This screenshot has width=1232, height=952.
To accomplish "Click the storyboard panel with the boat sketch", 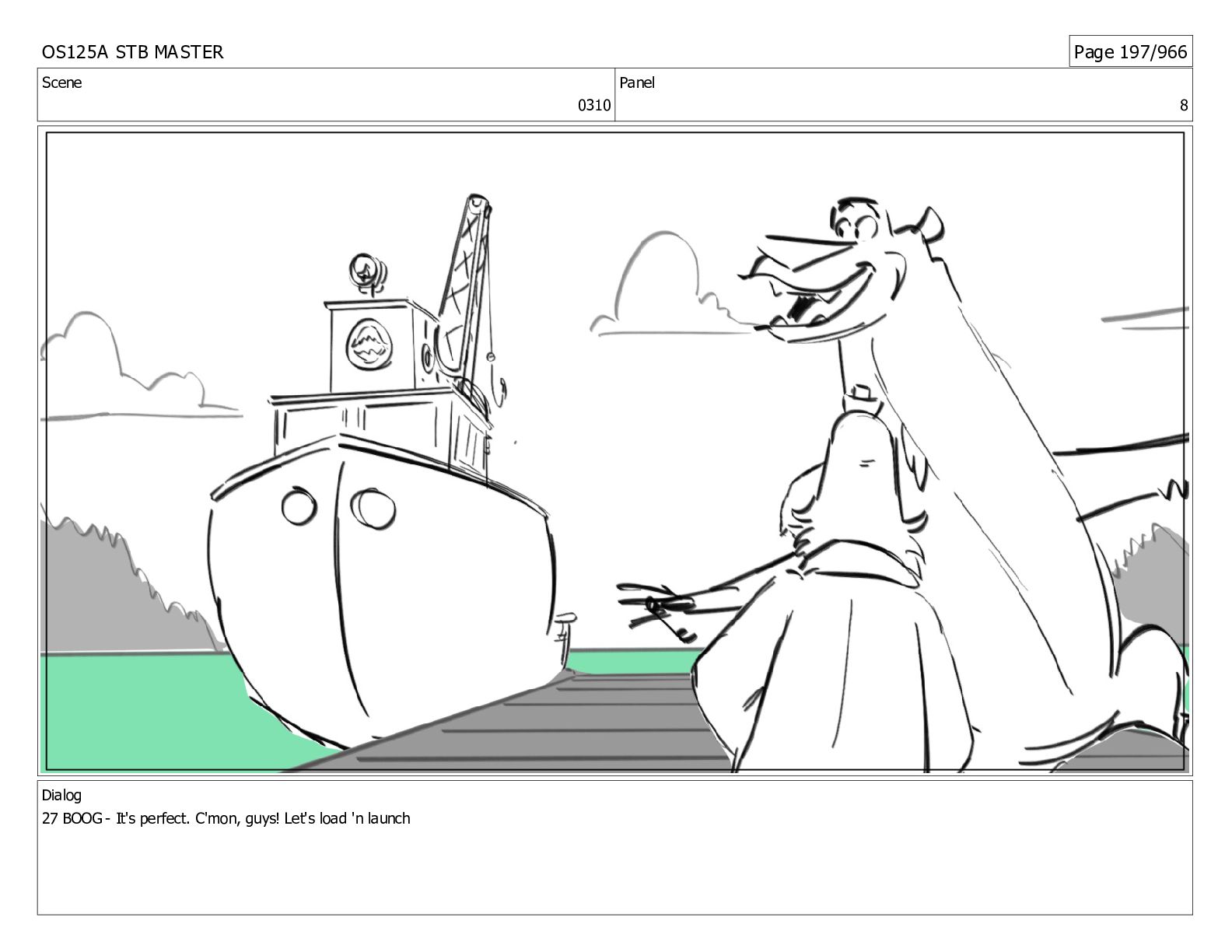I will (x=615, y=451).
